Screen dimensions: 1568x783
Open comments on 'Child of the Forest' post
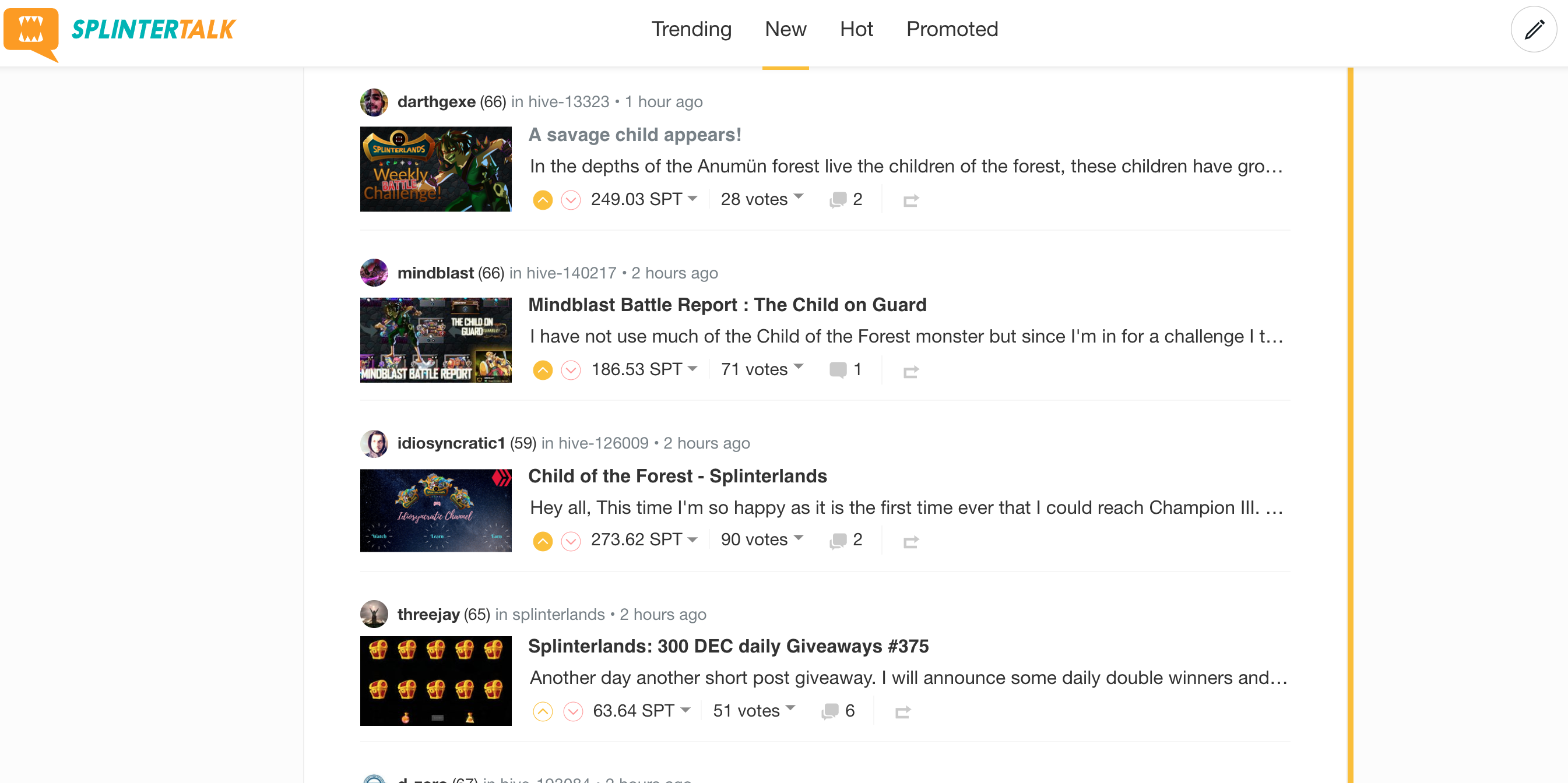845,540
